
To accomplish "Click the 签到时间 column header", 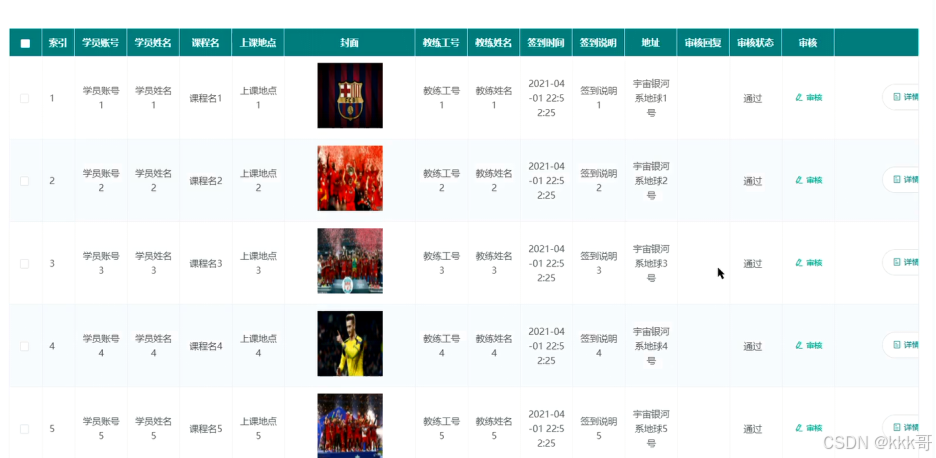I will click(546, 43).
